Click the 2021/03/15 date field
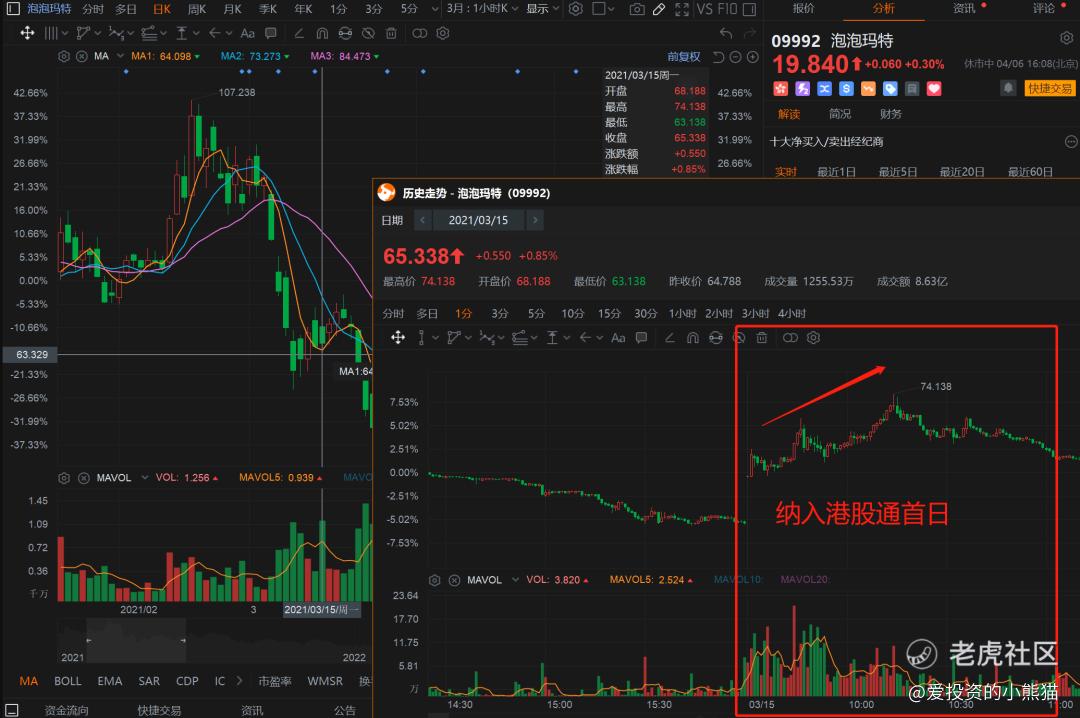The height and width of the screenshot is (718, 1080). tap(478, 220)
